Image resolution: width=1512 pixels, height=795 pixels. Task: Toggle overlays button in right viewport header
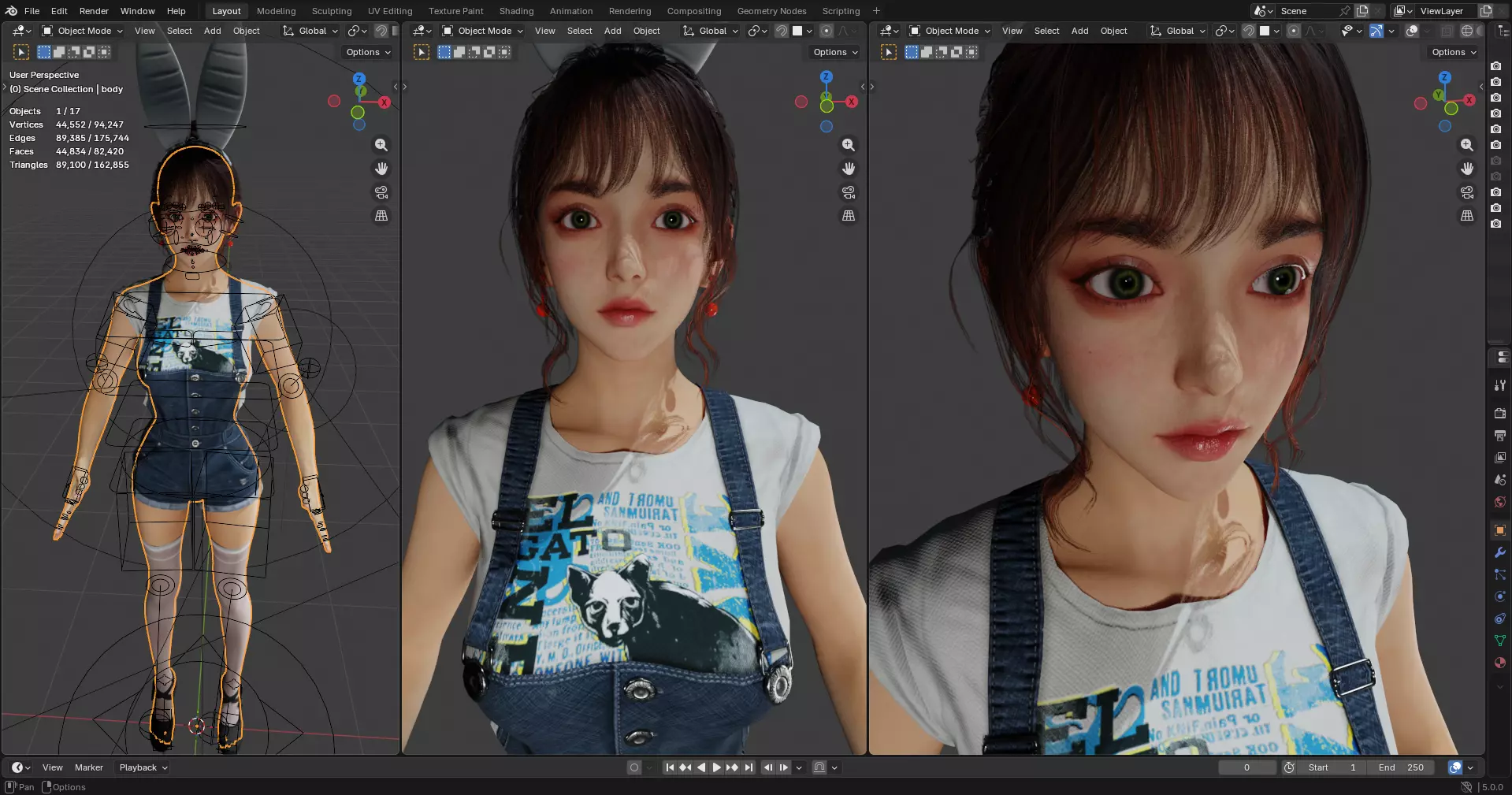[x=1412, y=31]
